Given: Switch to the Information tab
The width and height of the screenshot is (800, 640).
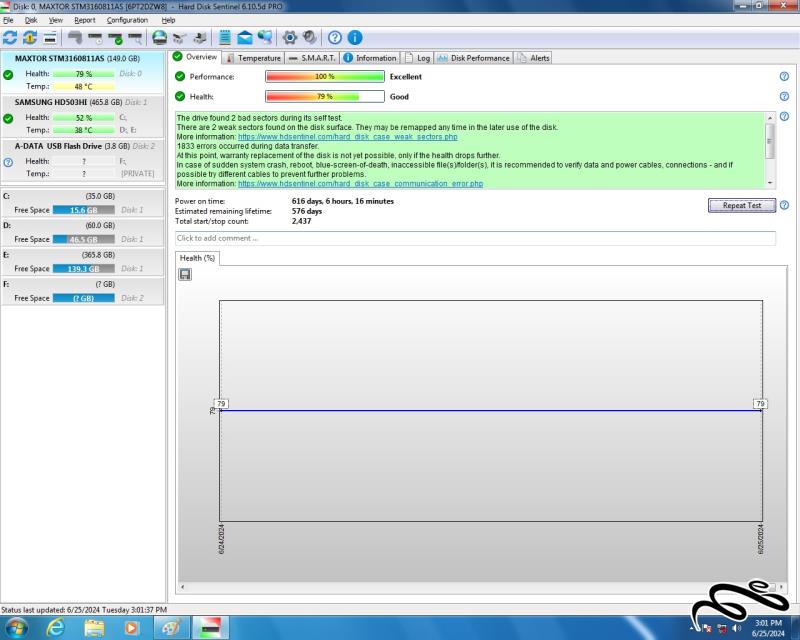Looking at the screenshot, I should 370,58.
